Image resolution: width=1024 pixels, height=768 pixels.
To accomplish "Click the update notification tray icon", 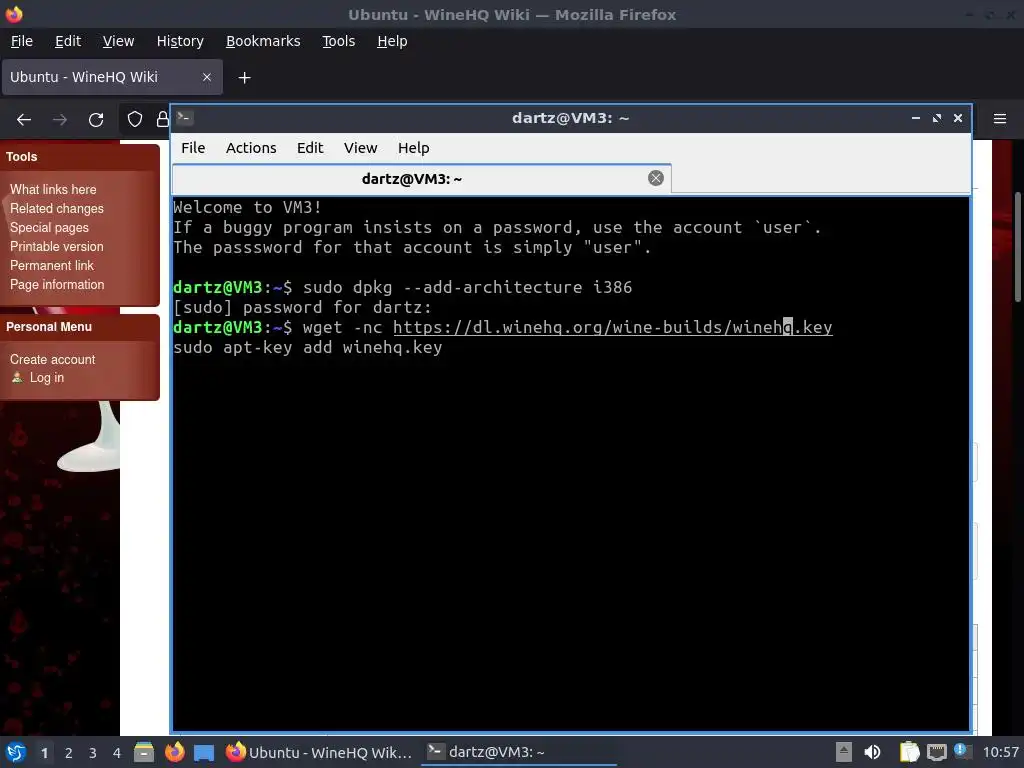I will [962, 751].
